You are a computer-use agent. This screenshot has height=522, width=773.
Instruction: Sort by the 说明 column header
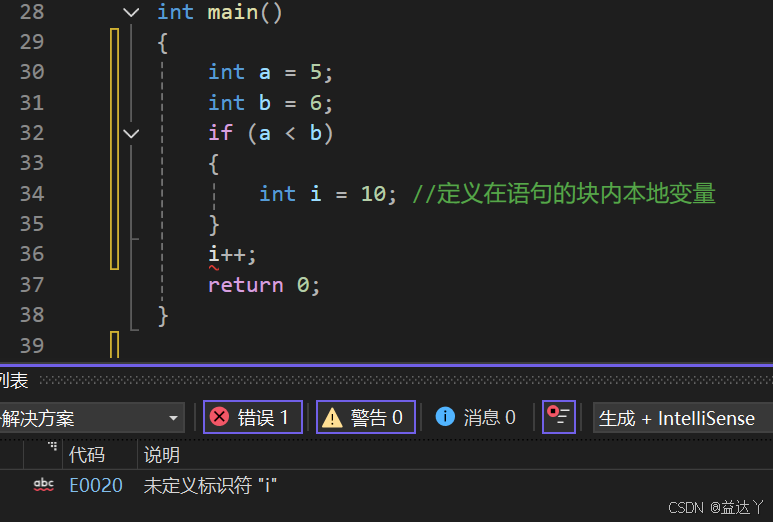(x=162, y=454)
